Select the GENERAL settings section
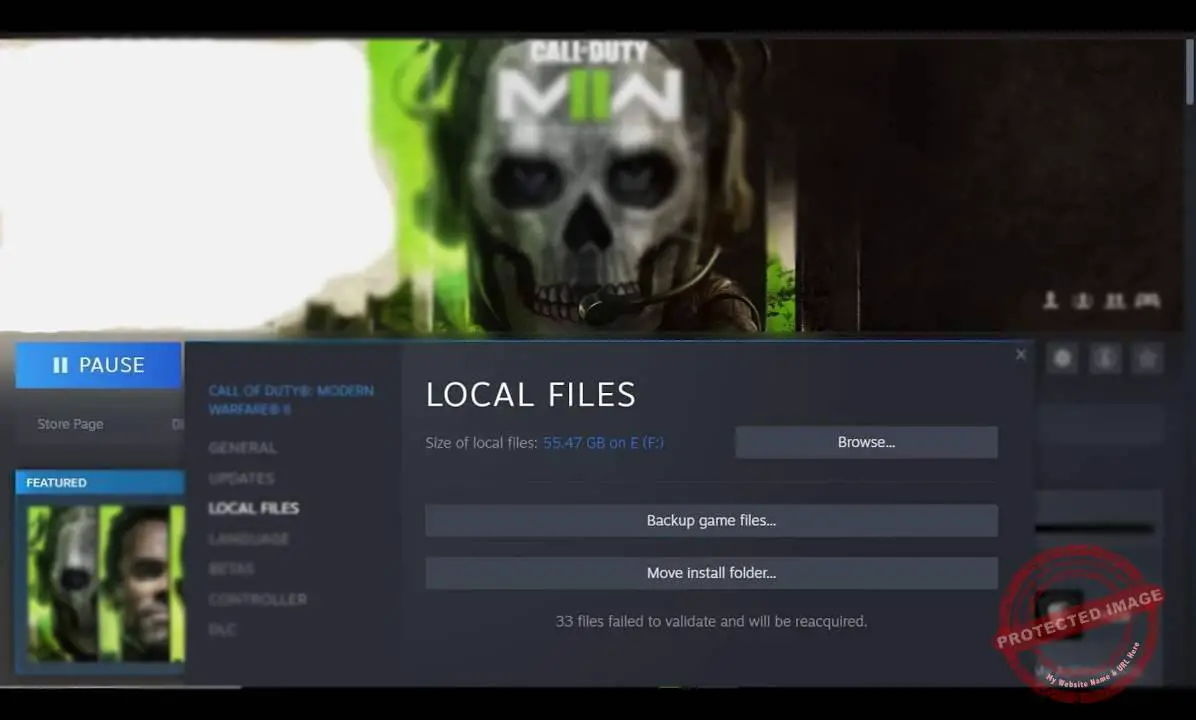The height and width of the screenshot is (720, 1196). [242, 448]
